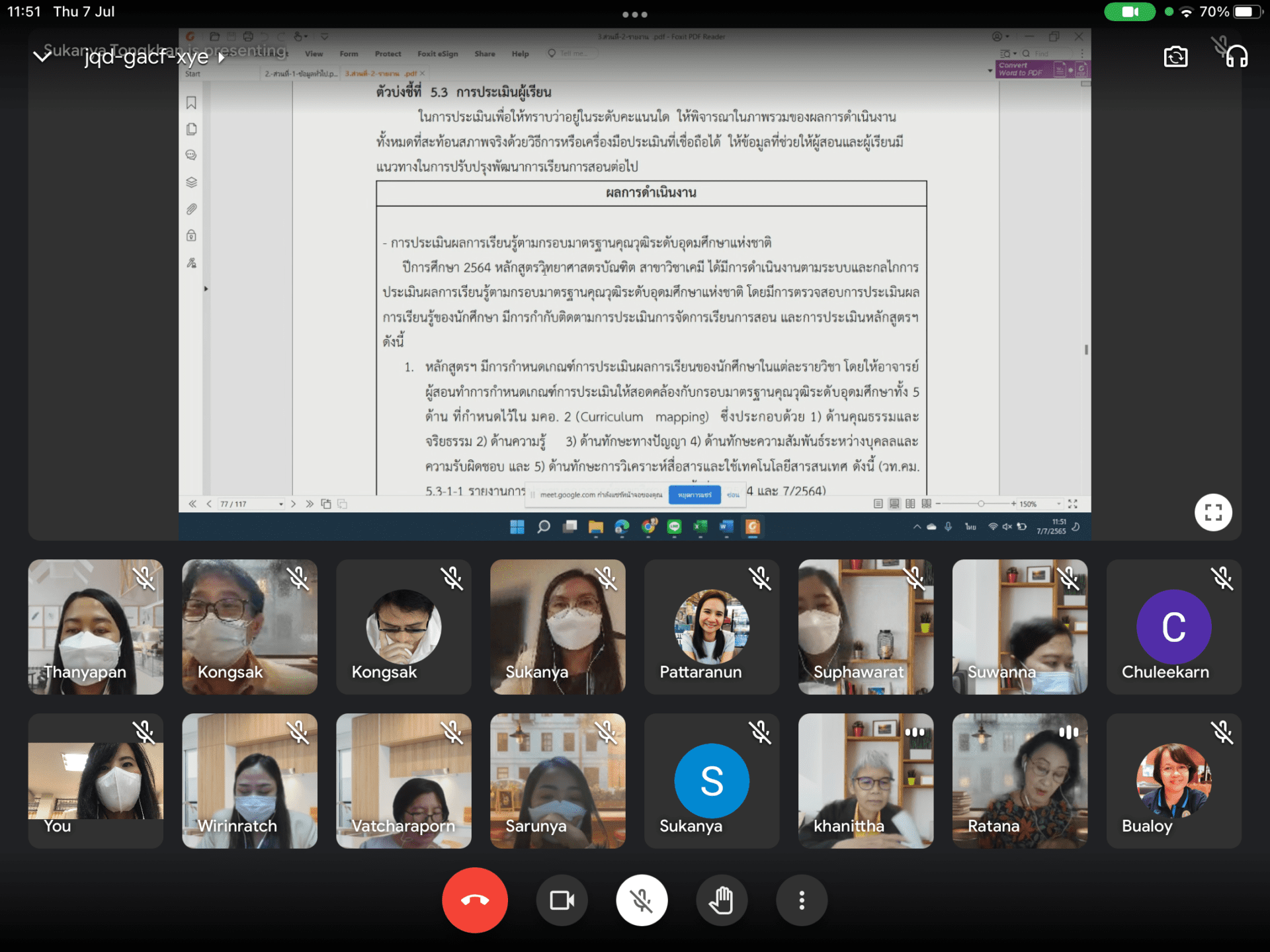Open the Attachments panel in Foxit sidebar
1270x952 pixels.
(x=191, y=209)
